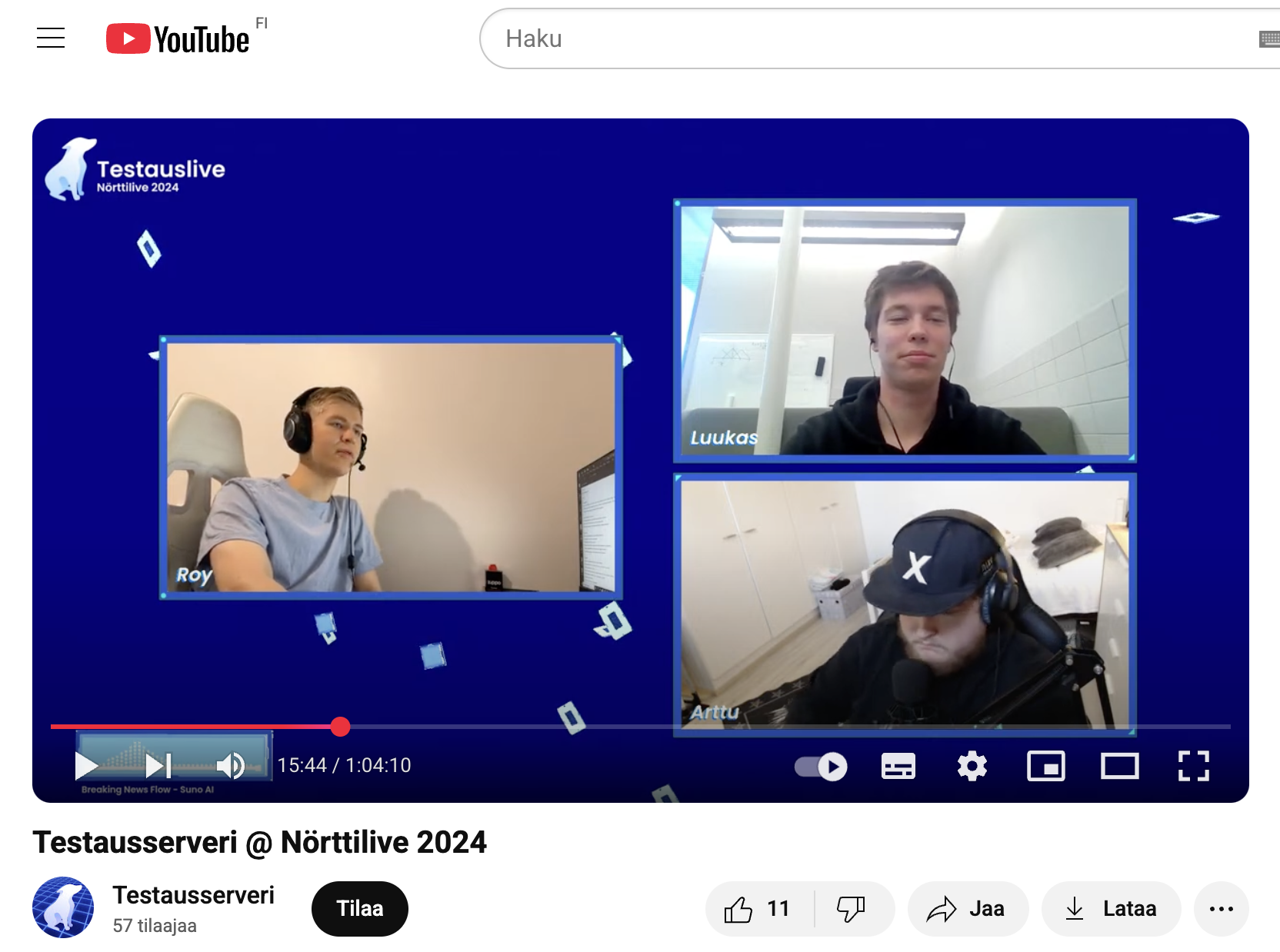Viewport: 1280px width, 952px height.
Task: Enter fullscreen mode
Action: coord(1193,766)
